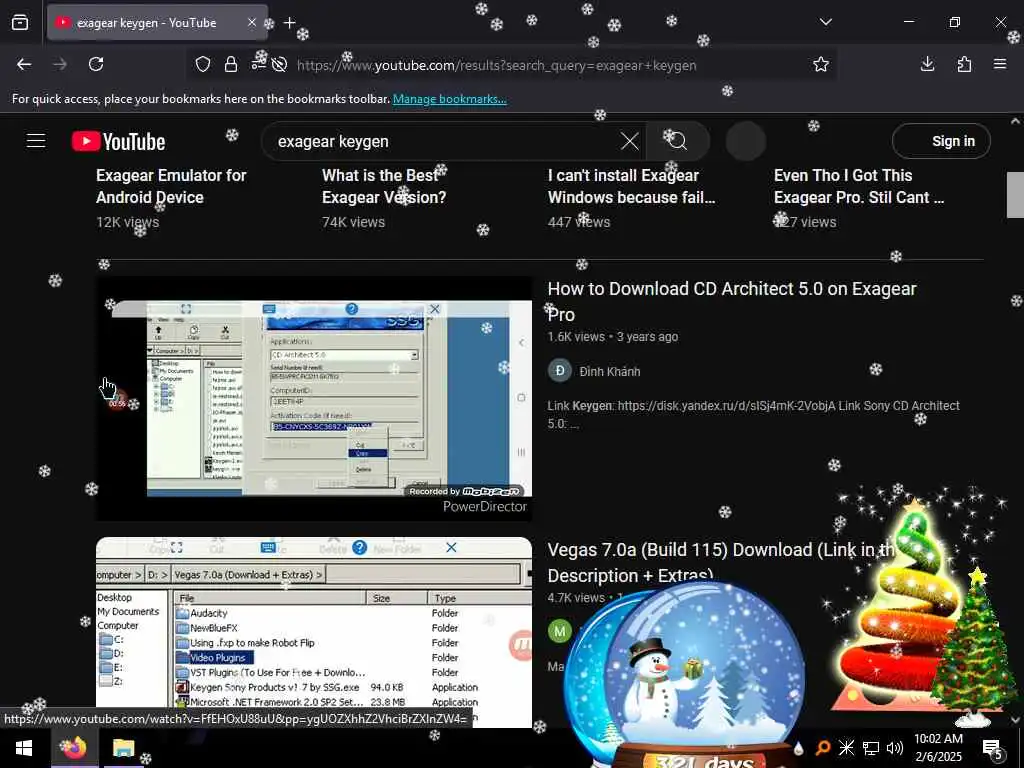Switch to Firefox in the taskbar
Image resolution: width=1024 pixels, height=768 pixels.
click(74, 748)
